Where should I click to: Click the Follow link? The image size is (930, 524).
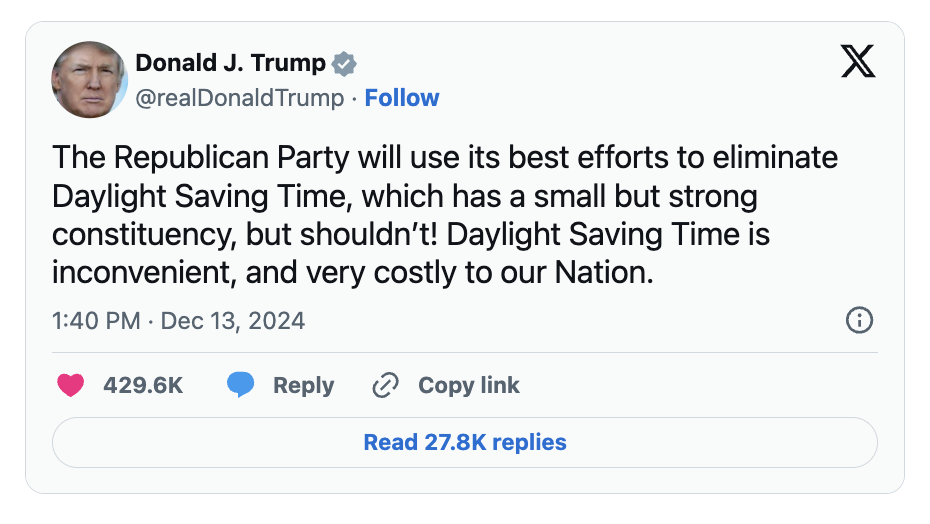pyautogui.click(x=401, y=98)
